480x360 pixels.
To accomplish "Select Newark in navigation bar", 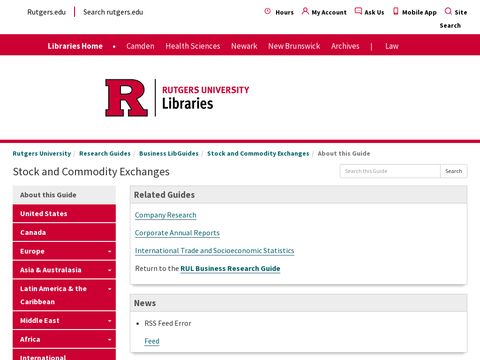I will click(244, 46).
